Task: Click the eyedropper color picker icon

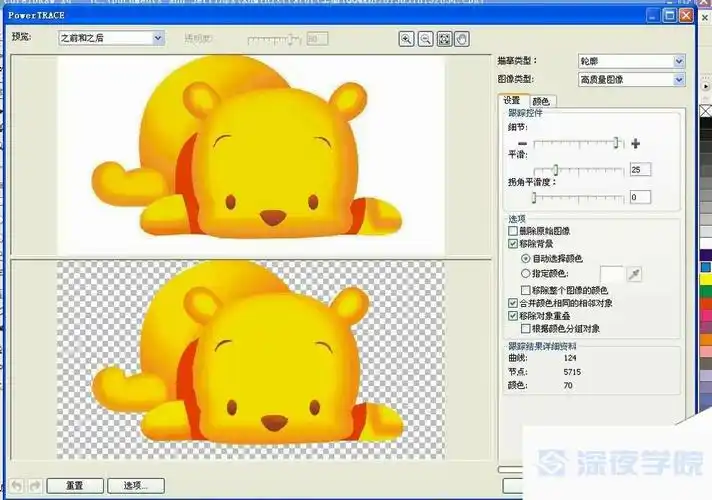Action: [634, 274]
